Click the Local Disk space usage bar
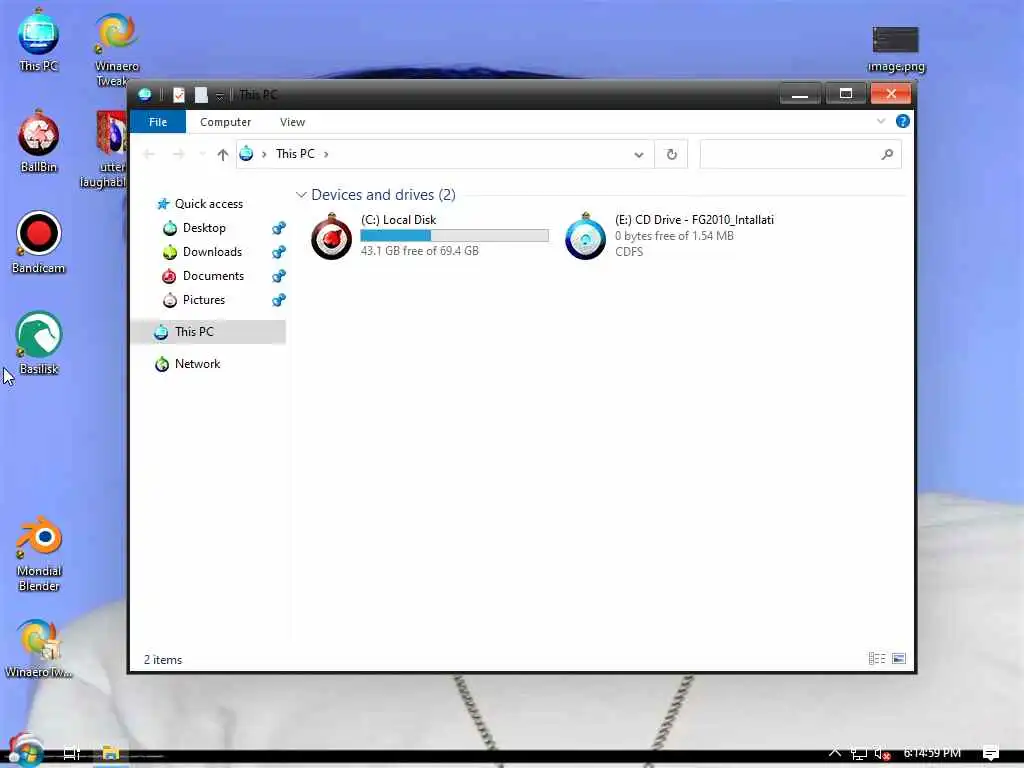The width and height of the screenshot is (1024, 768). click(x=455, y=236)
